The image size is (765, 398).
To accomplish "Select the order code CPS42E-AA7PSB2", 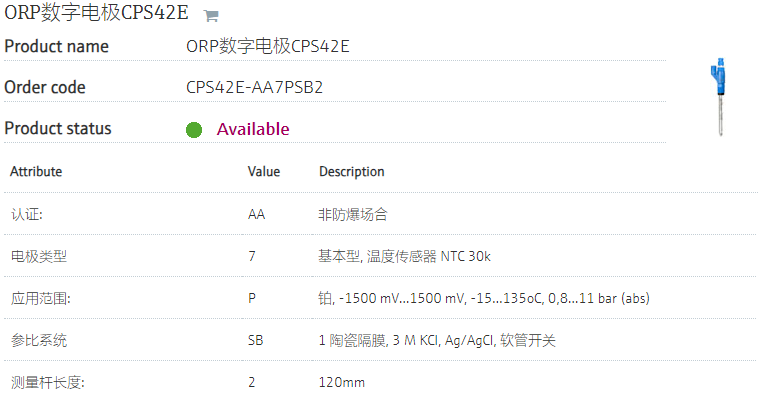I will pos(254,87).
